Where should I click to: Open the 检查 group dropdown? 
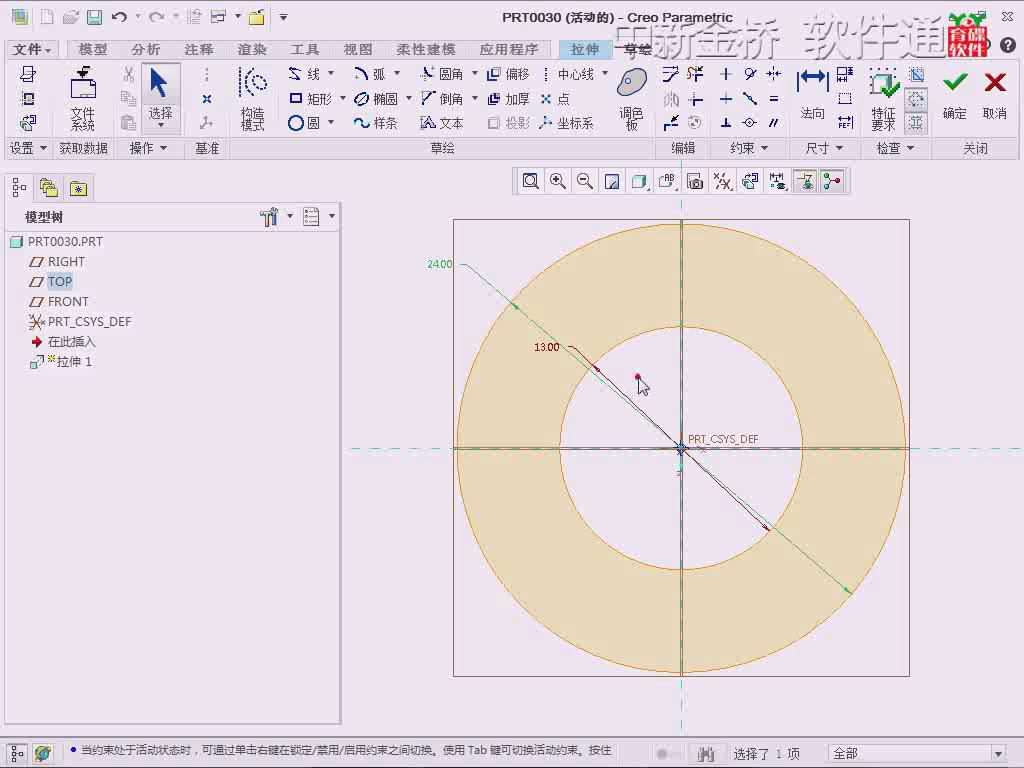(x=895, y=148)
